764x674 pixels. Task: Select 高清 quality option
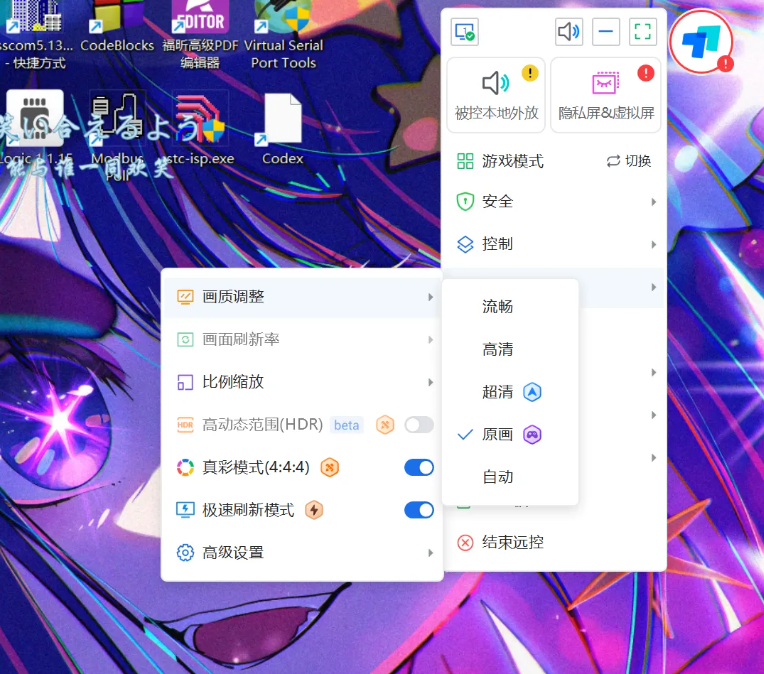(x=510, y=349)
